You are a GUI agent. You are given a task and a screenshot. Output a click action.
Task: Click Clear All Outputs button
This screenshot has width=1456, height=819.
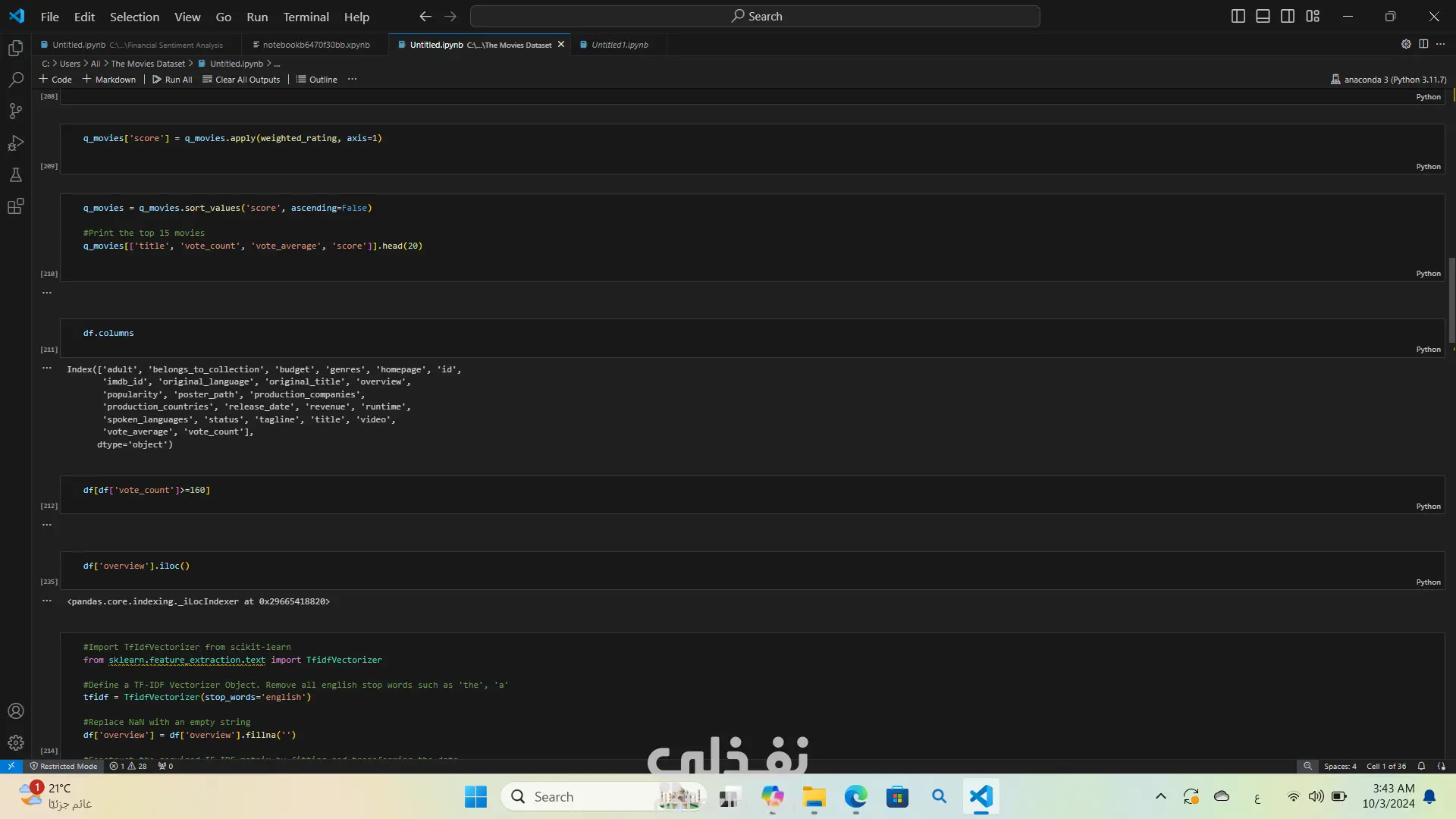tap(241, 80)
